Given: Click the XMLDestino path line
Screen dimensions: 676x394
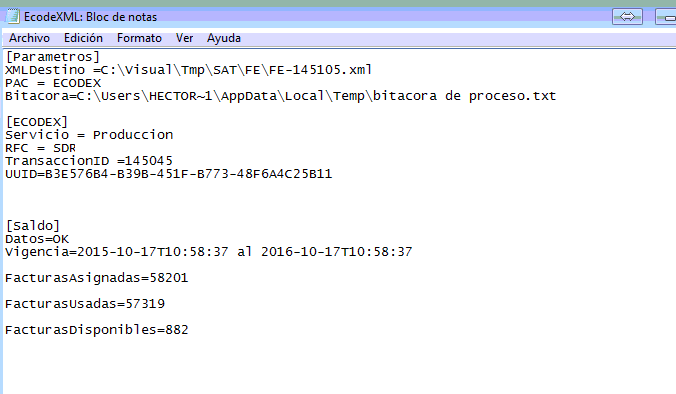Looking at the screenshot, I should tap(188, 70).
